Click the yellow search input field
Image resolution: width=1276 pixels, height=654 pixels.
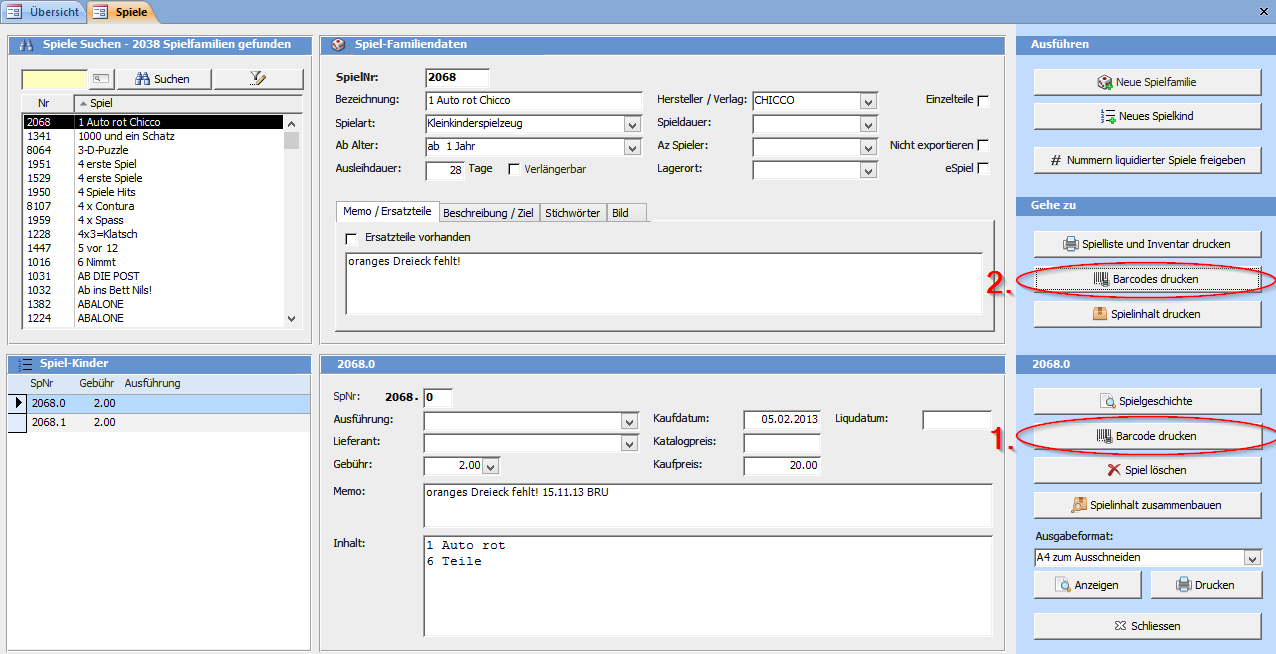pyautogui.click(x=55, y=79)
